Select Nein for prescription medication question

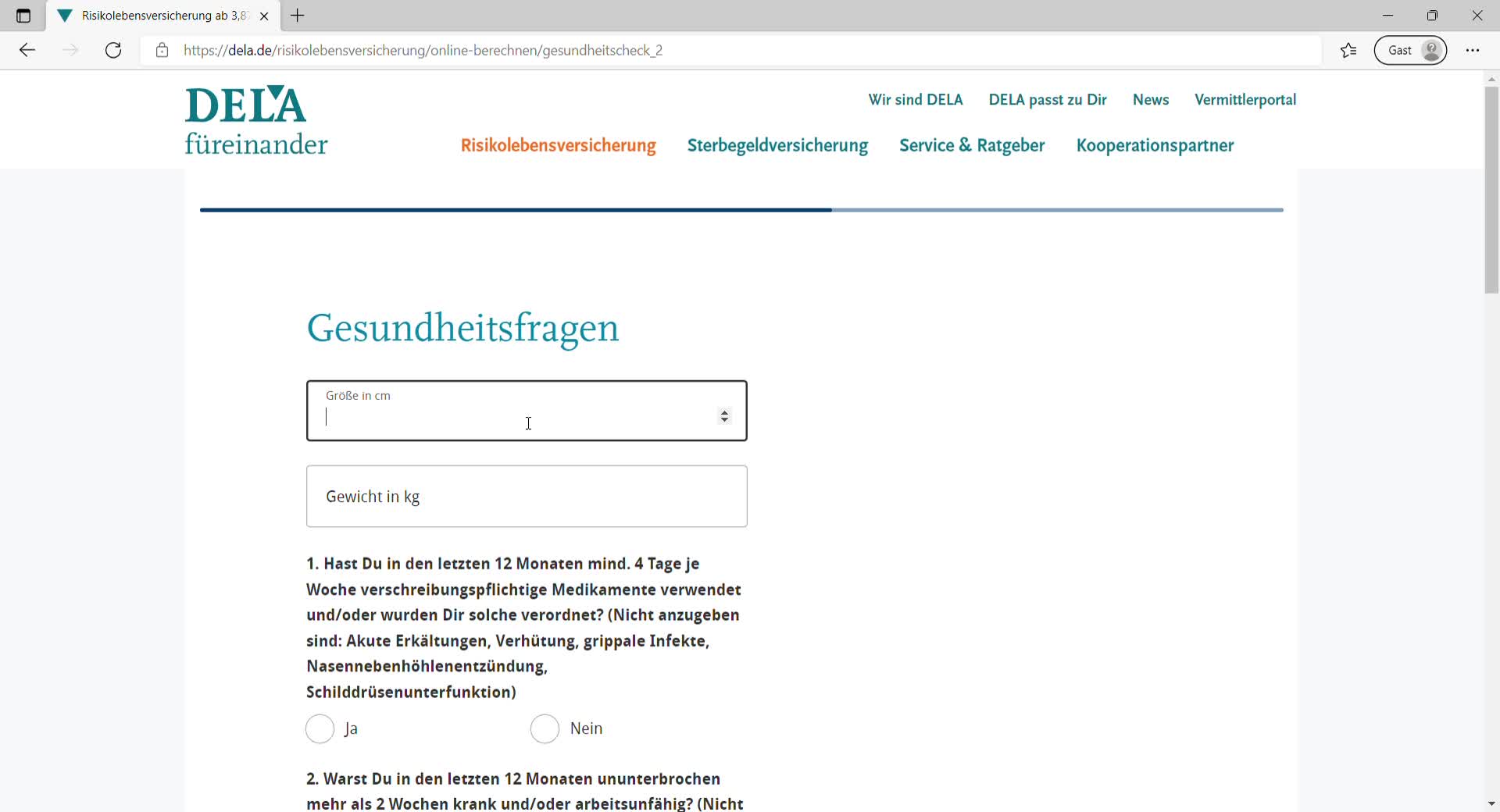[x=545, y=728]
